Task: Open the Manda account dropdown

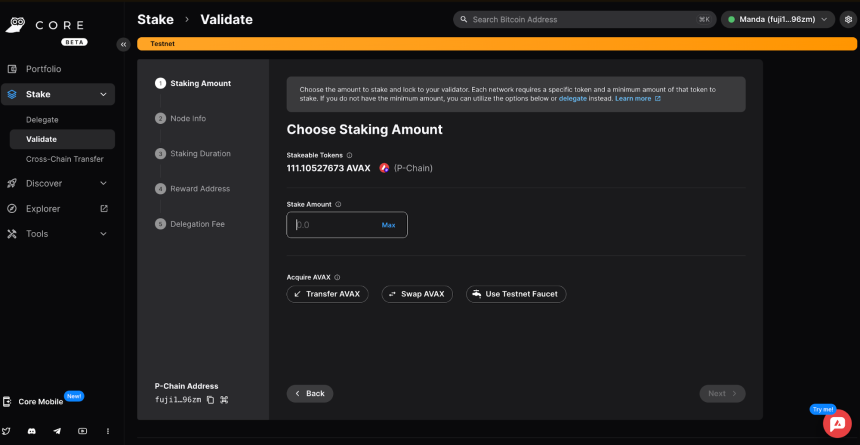Action: [x=778, y=19]
